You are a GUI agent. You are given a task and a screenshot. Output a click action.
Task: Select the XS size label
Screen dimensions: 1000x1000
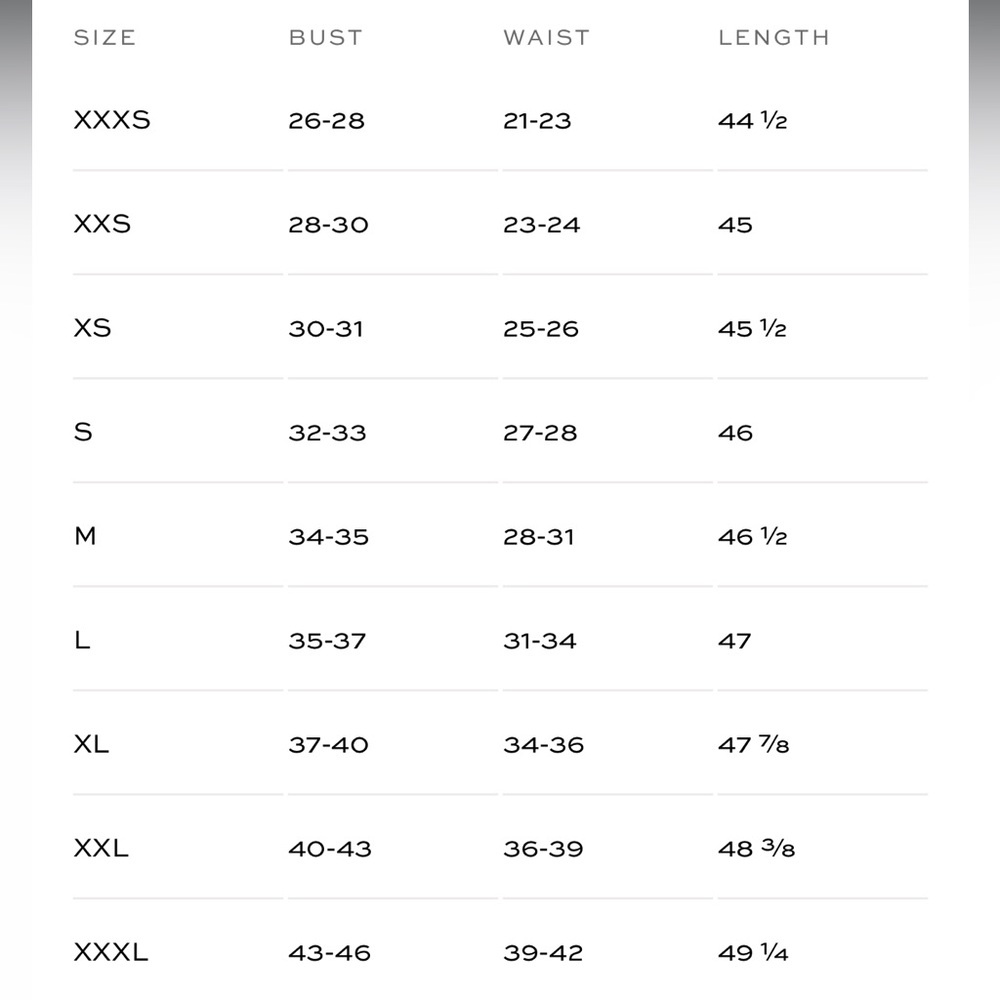(92, 328)
